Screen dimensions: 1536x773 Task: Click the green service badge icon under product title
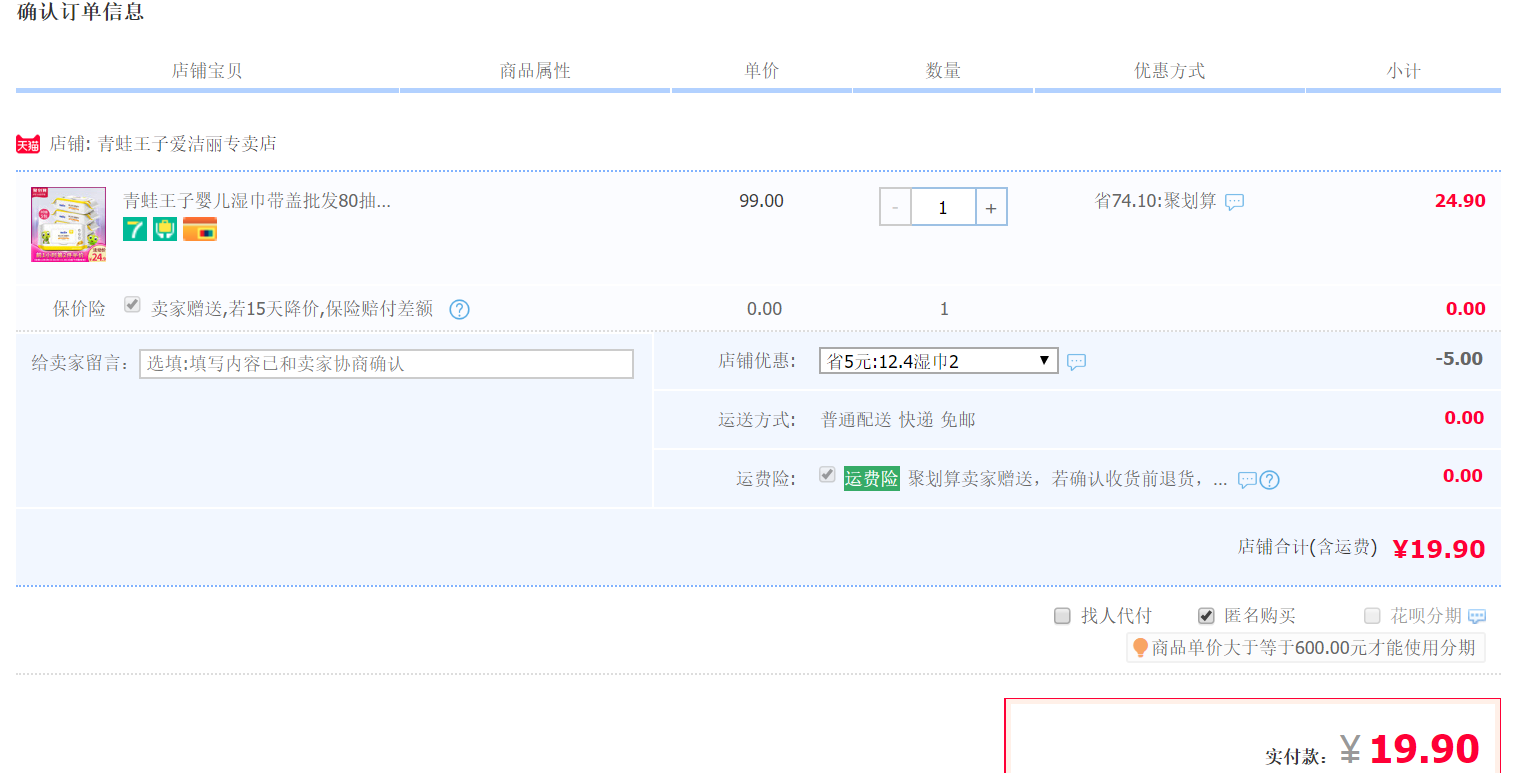(165, 229)
